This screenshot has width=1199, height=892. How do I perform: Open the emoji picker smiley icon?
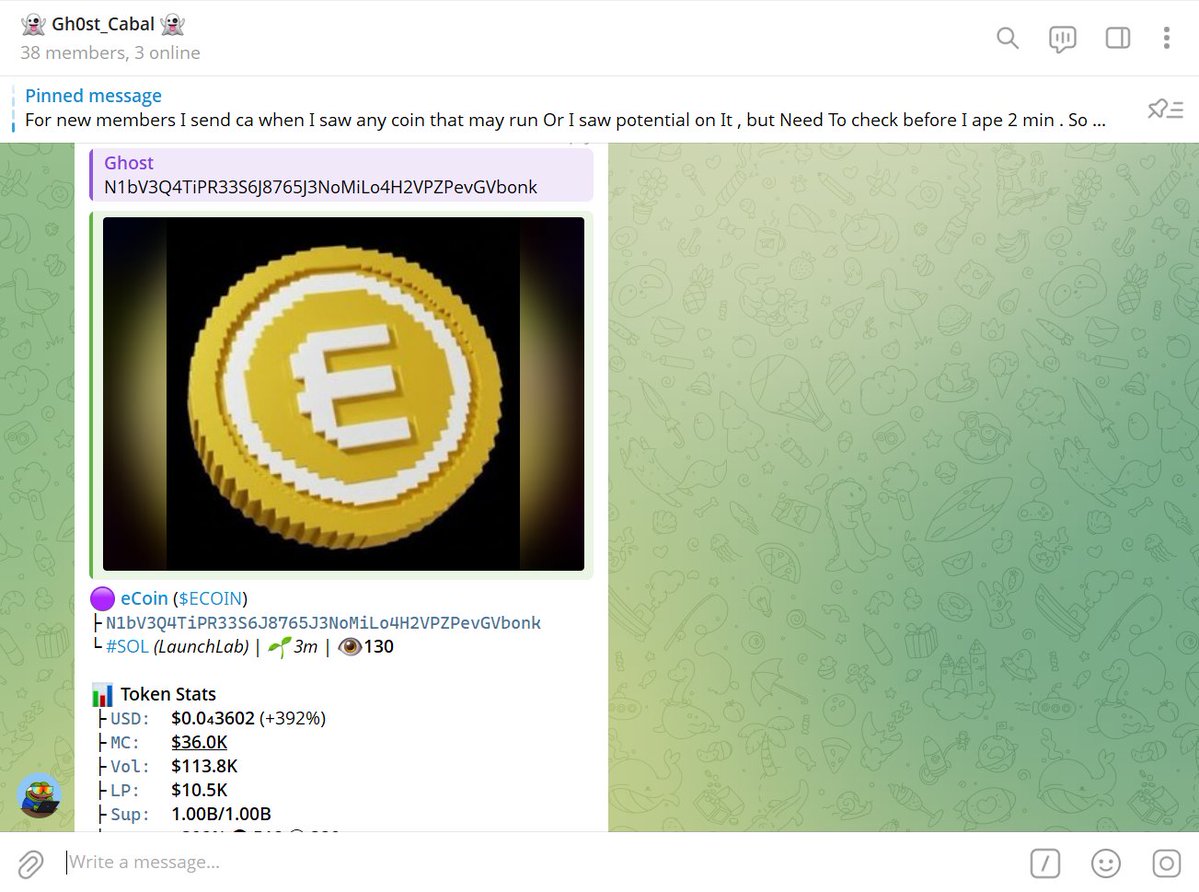click(1105, 863)
